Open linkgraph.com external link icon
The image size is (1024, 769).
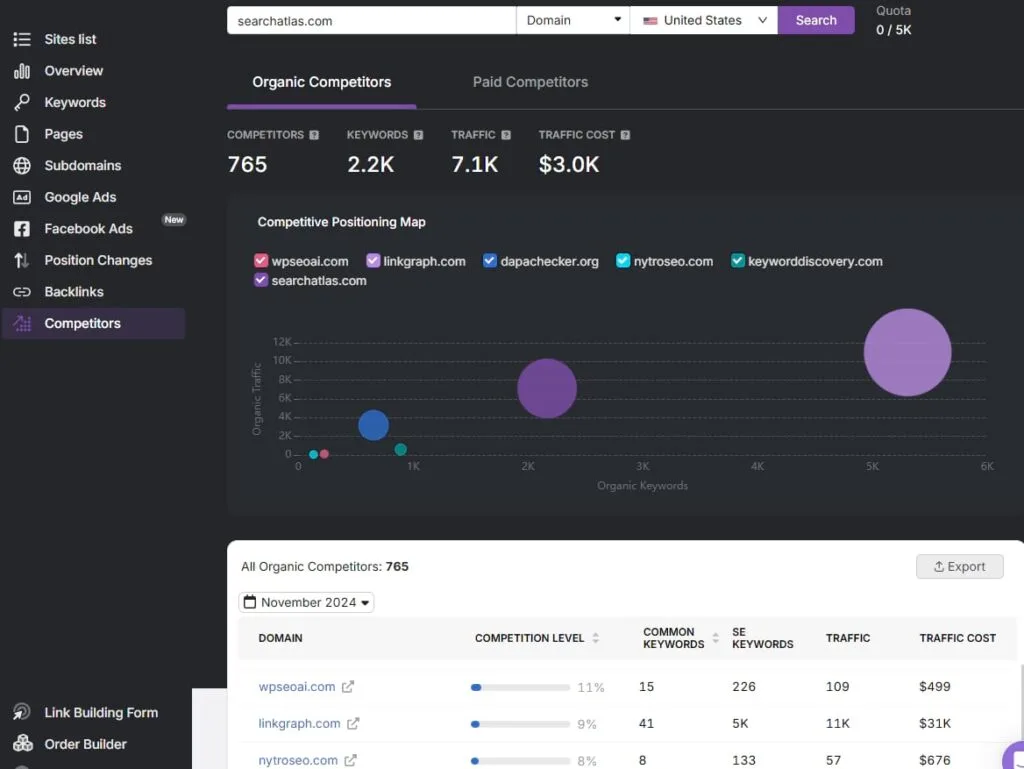tap(353, 723)
